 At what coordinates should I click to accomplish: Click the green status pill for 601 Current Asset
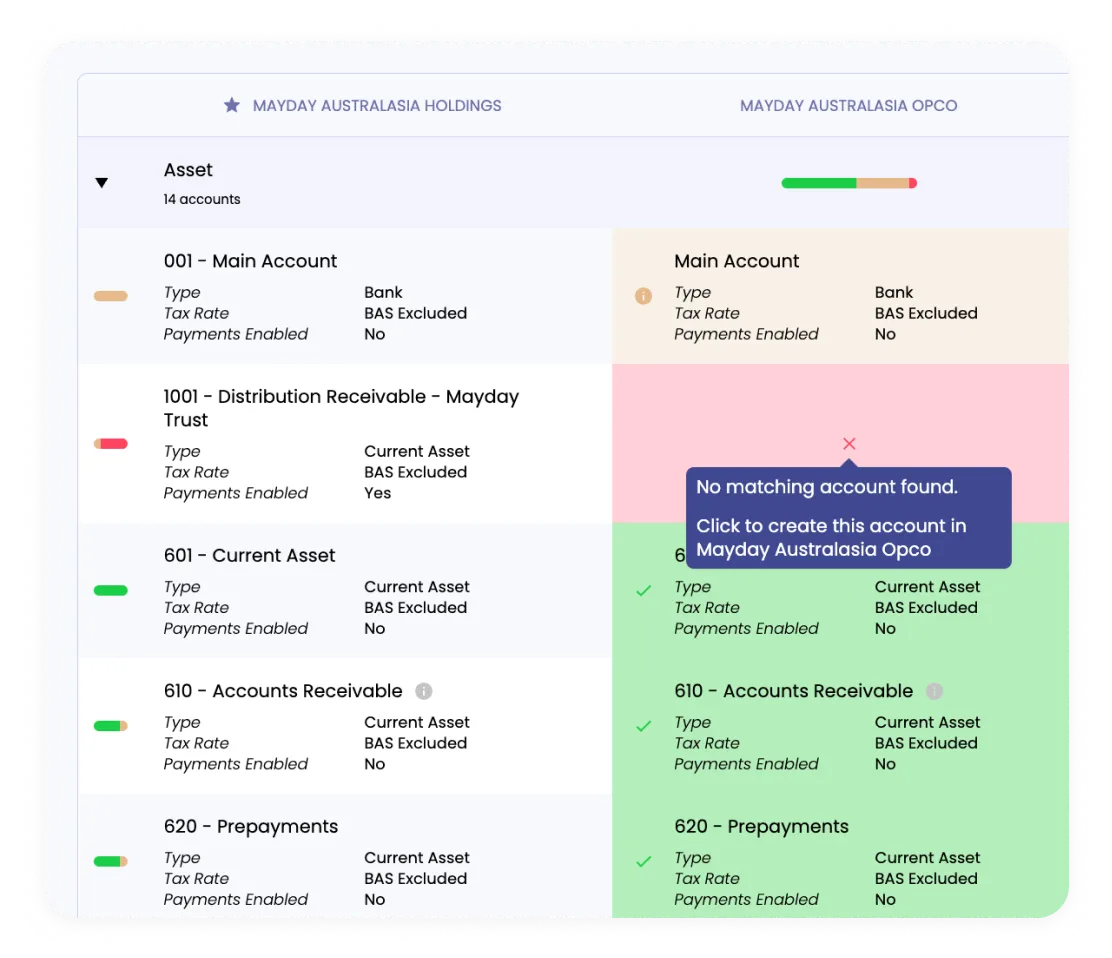111,590
